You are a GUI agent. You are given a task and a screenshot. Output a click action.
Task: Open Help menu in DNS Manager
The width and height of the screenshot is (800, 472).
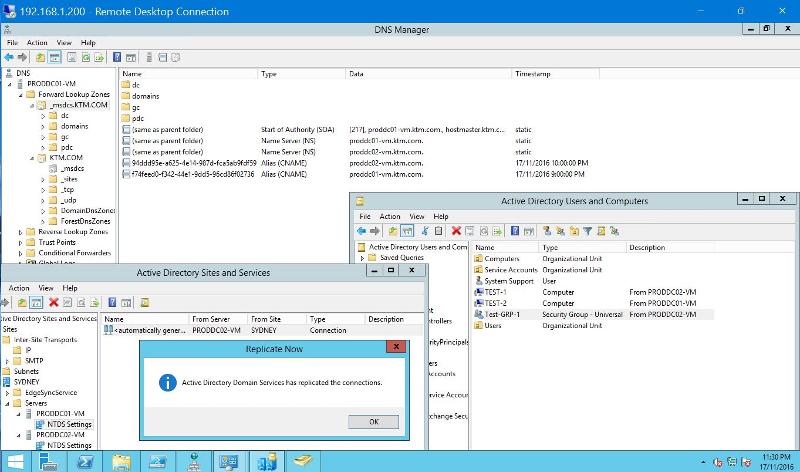click(x=88, y=43)
